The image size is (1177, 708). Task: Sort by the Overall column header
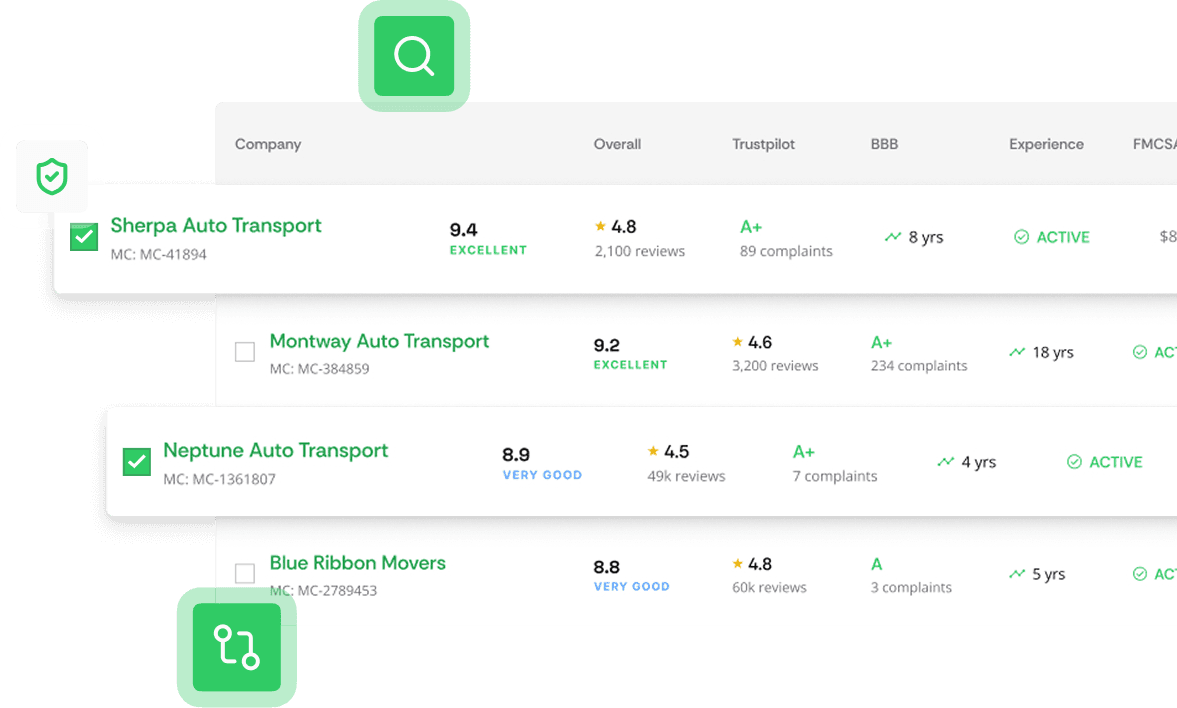click(x=617, y=144)
